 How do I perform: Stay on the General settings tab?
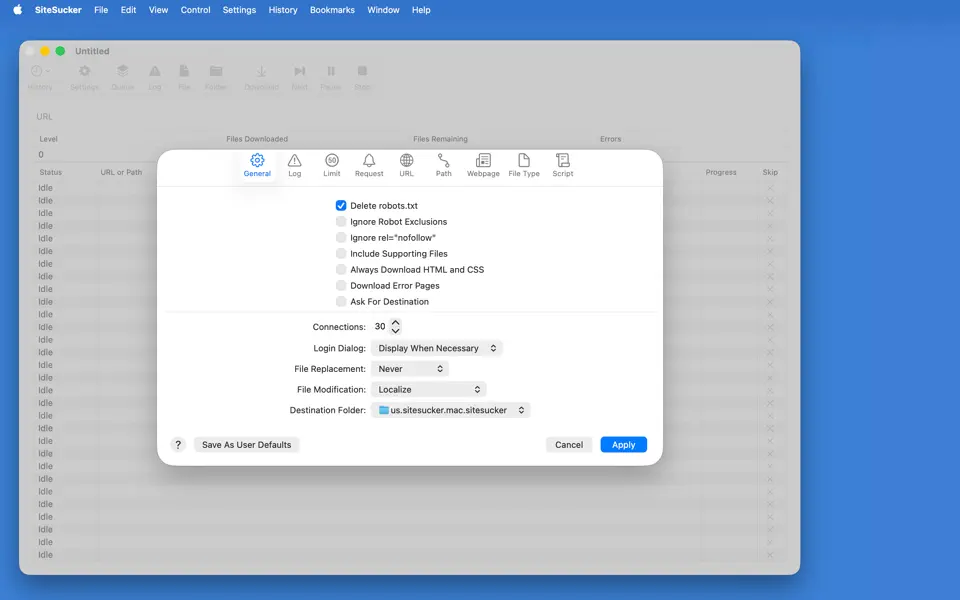[257, 165]
